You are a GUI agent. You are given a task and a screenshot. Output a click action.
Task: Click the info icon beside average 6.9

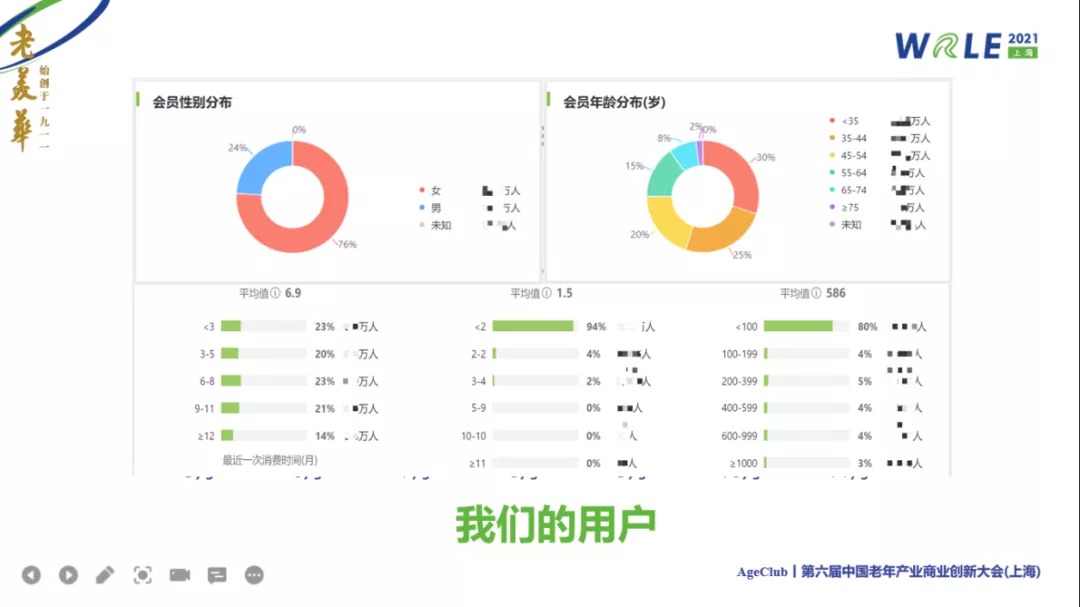(x=277, y=294)
